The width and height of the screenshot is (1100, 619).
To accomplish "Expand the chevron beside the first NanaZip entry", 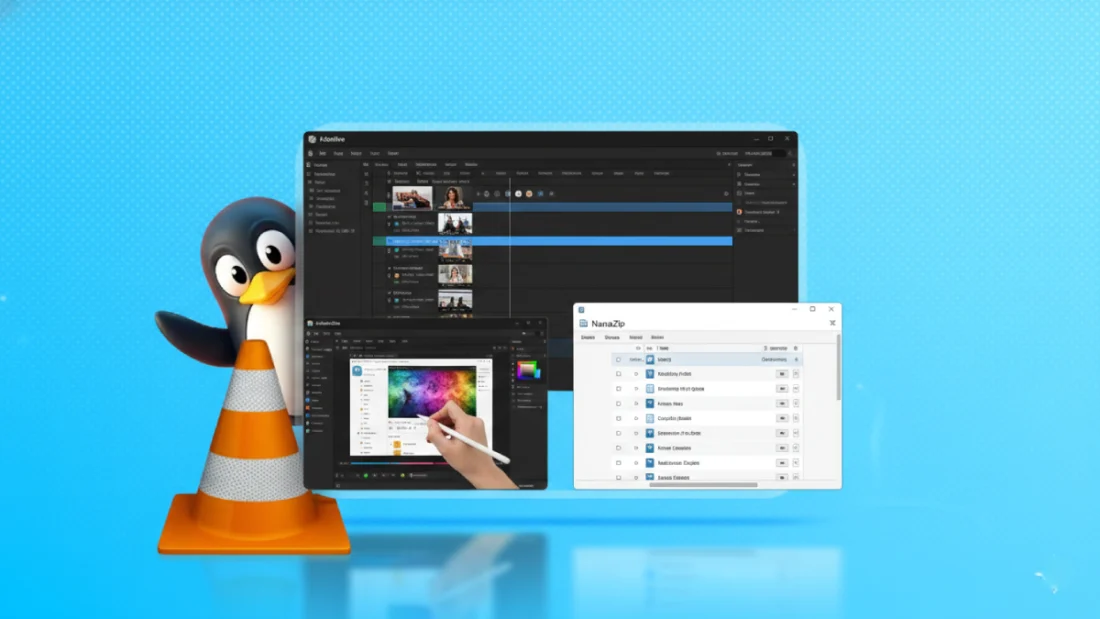I will point(636,359).
